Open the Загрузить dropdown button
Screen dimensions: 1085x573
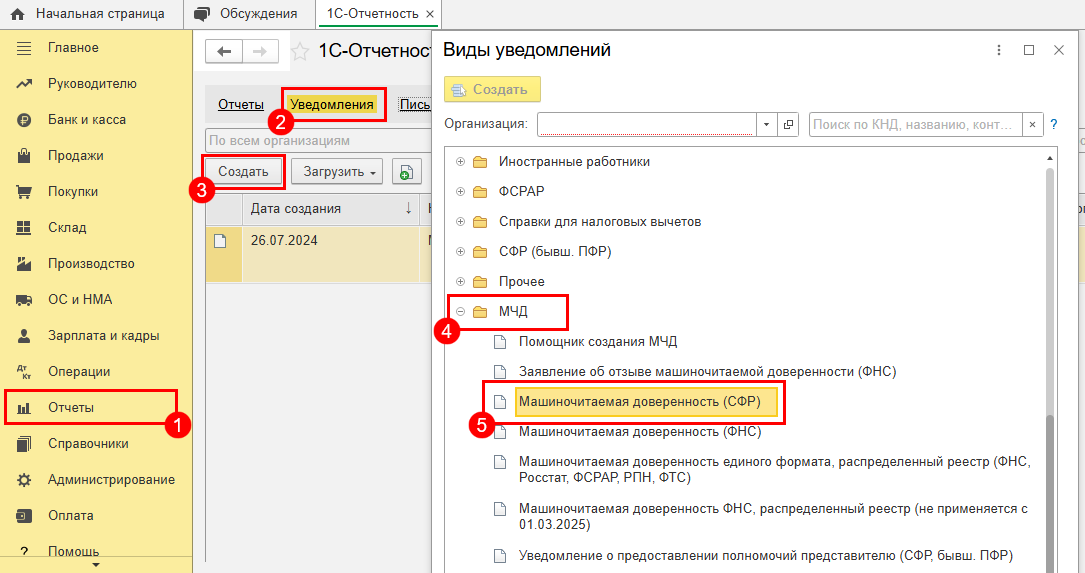[x=339, y=172]
